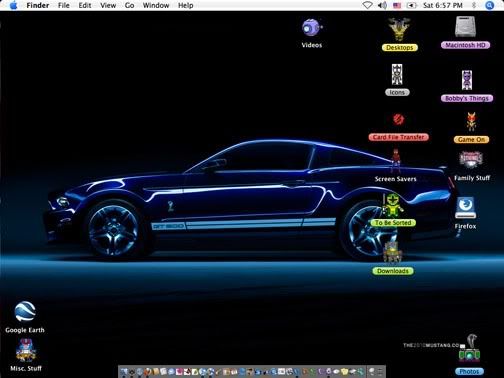
Task: Open the Window menu
Action: tap(156, 5)
